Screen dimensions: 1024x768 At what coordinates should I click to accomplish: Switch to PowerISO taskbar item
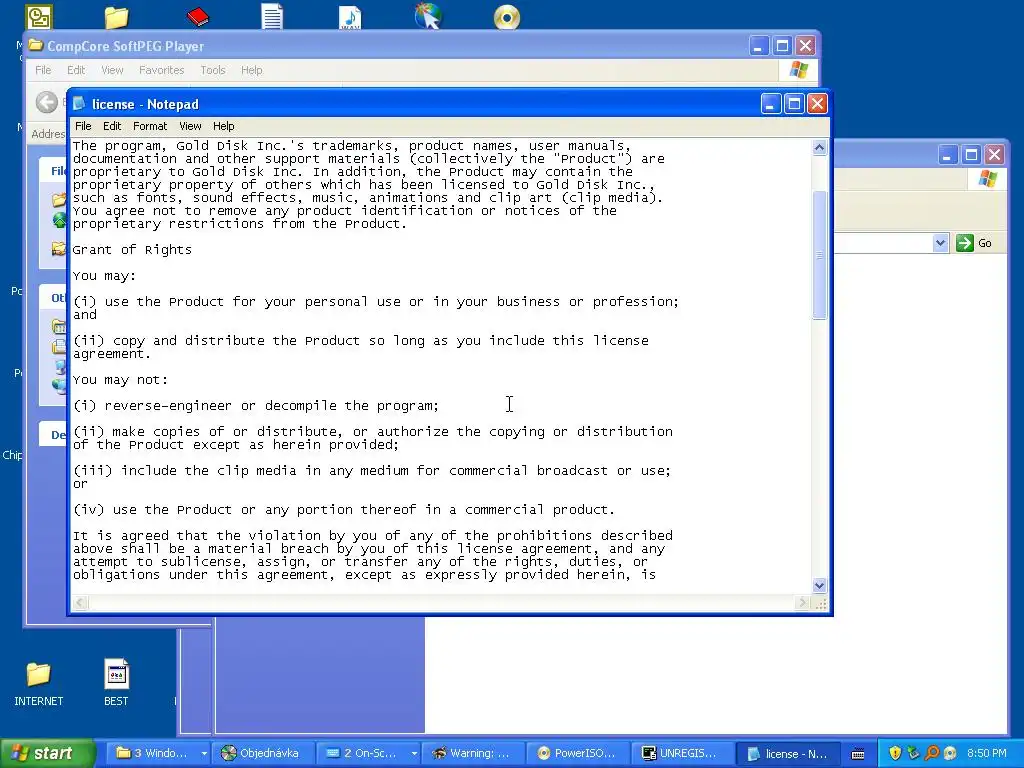click(577, 753)
